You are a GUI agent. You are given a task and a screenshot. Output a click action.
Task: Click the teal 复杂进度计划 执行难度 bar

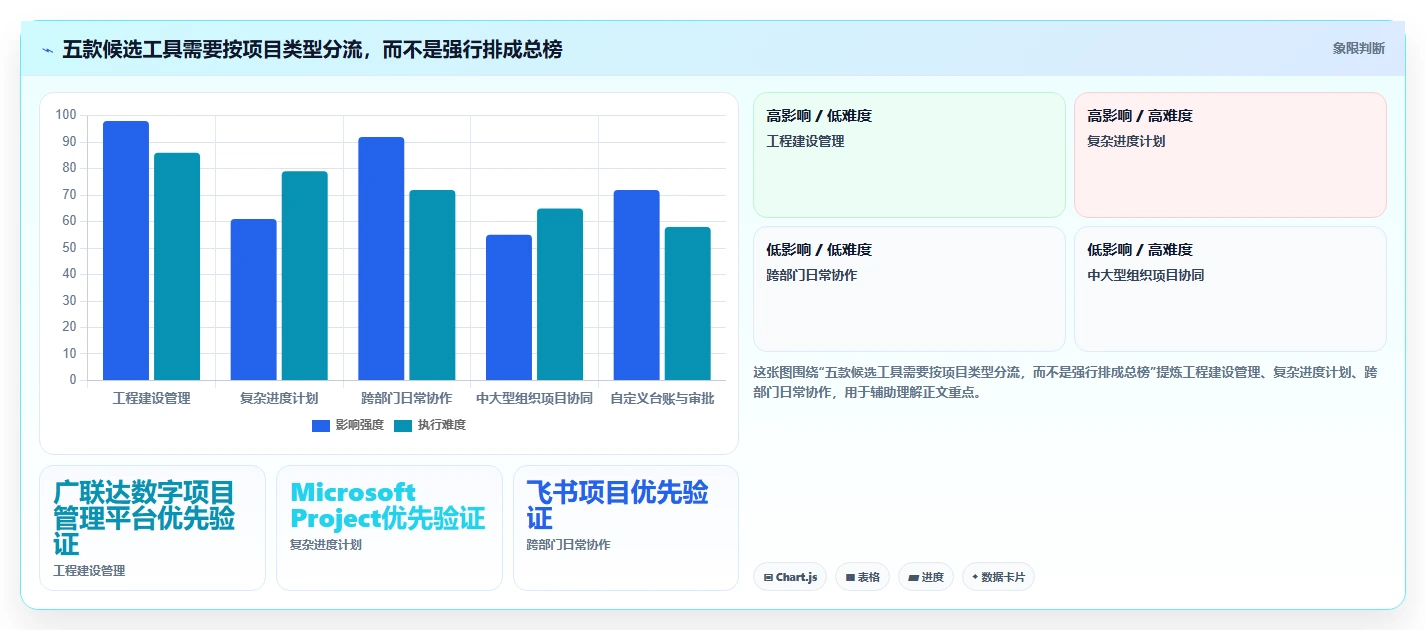(305, 276)
